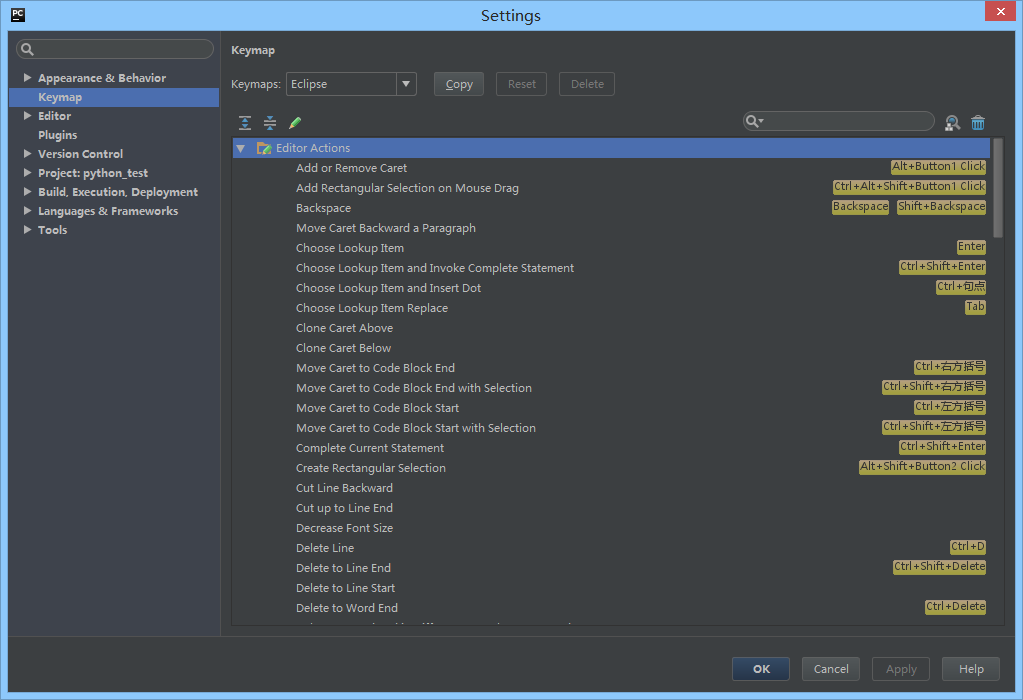The height and width of the screenshot is (700, 1023).
Task: Click the PyCharm logo in title bar
Action: [x=18, y=14]
